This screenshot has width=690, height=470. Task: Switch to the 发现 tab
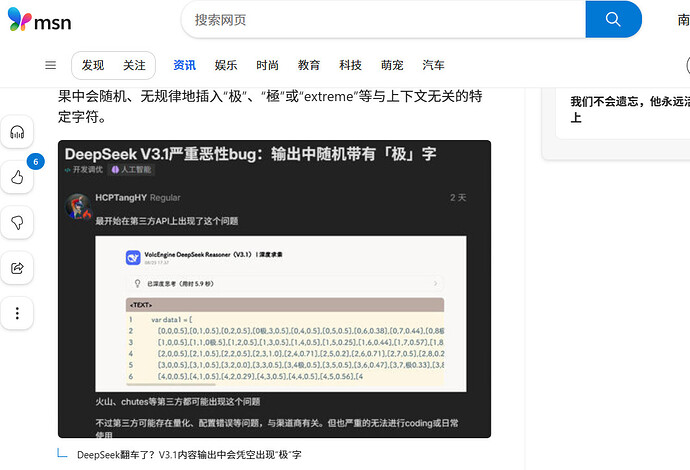pyautogui.click(x=93, y=66)
